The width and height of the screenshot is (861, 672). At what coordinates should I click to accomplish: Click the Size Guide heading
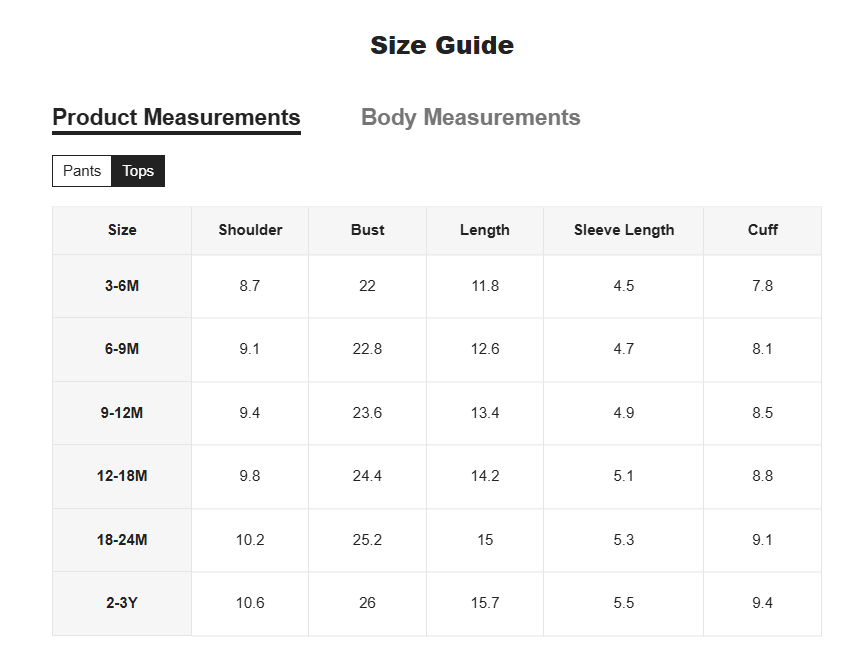point(442,45)
